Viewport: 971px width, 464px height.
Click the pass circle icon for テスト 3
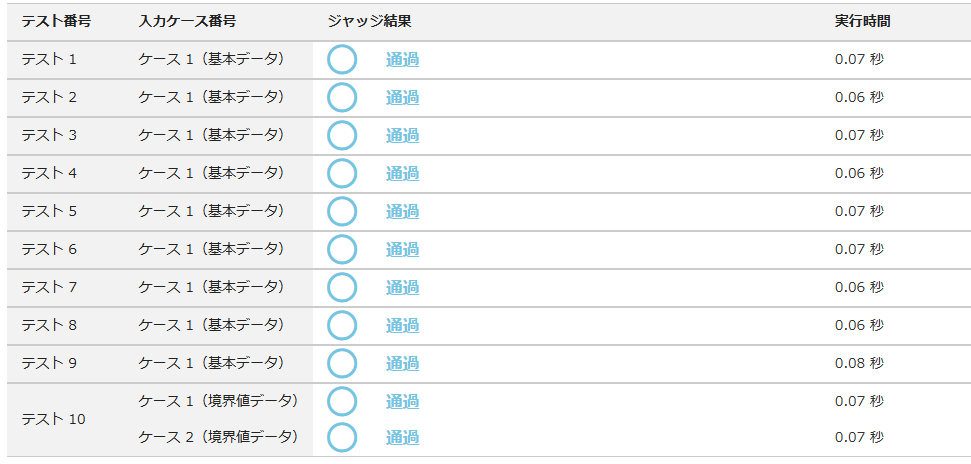[x=342, y=136]
